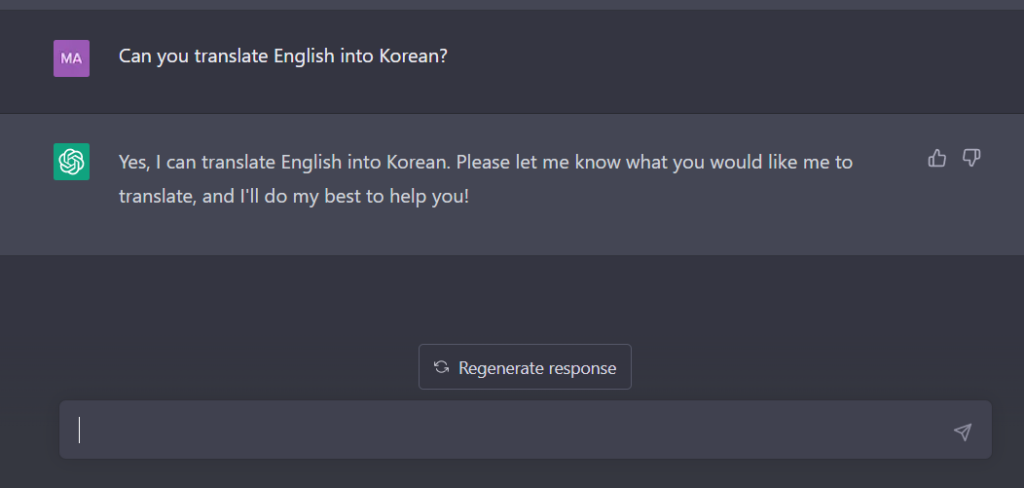Give the response a thumbs down
1024x488 pixels.
pos(971,158)
